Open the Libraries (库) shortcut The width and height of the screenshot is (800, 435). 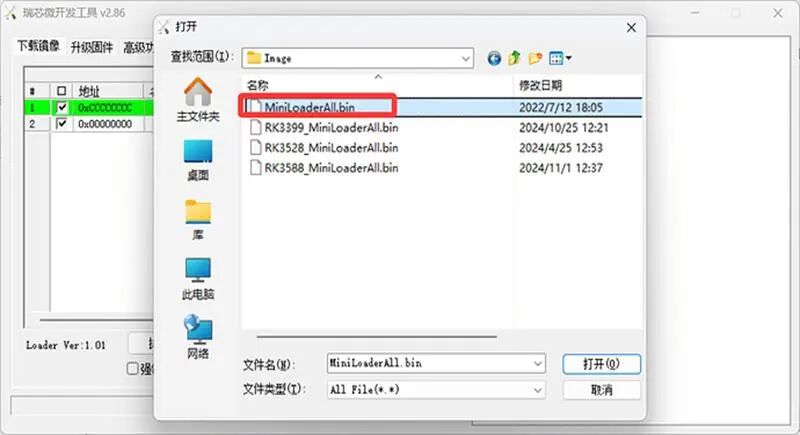tap(198, 219)
